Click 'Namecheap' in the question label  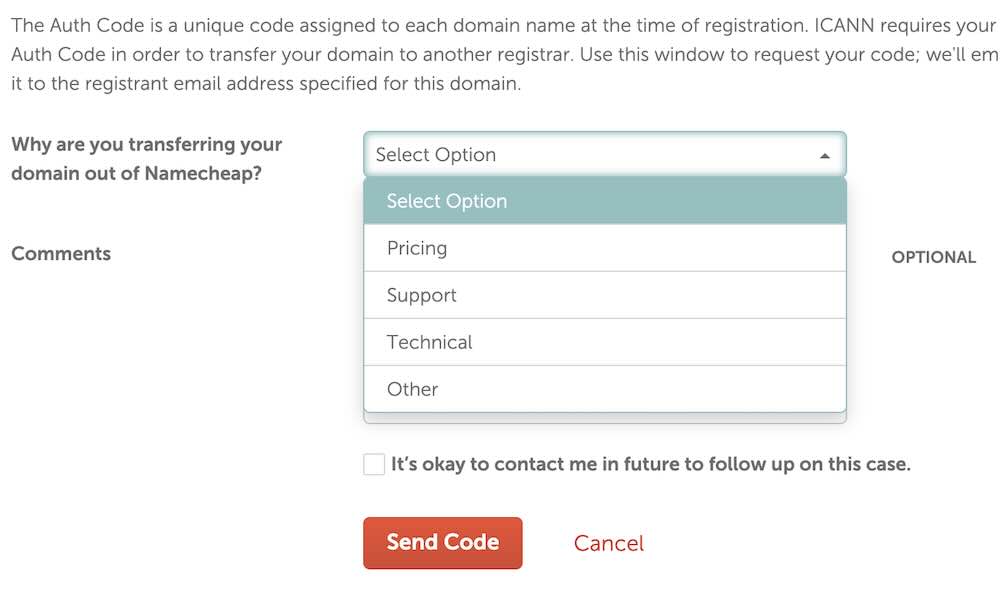click(x=201, y=173)
